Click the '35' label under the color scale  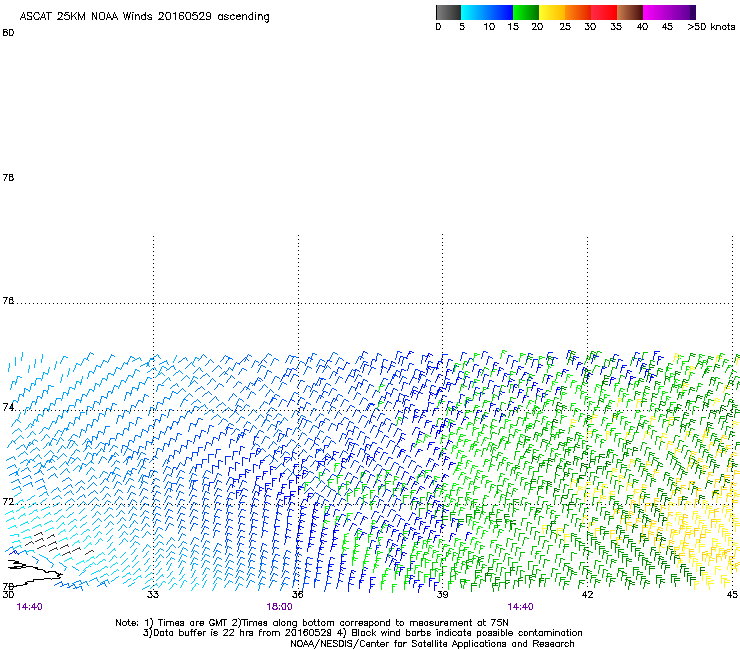(616, 26)
